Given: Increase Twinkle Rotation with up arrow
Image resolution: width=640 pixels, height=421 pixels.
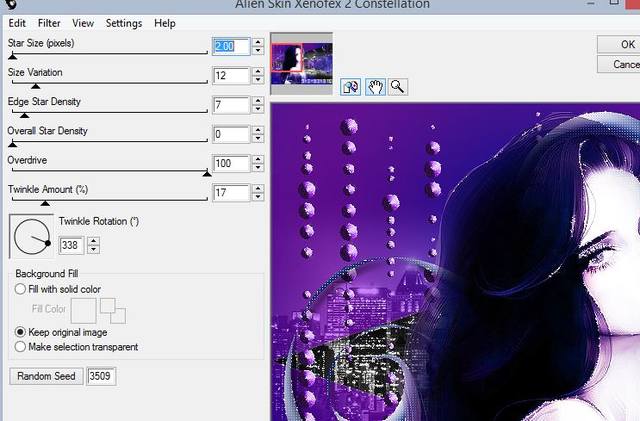Looking at the screenshot, I should tap(93, 241).
